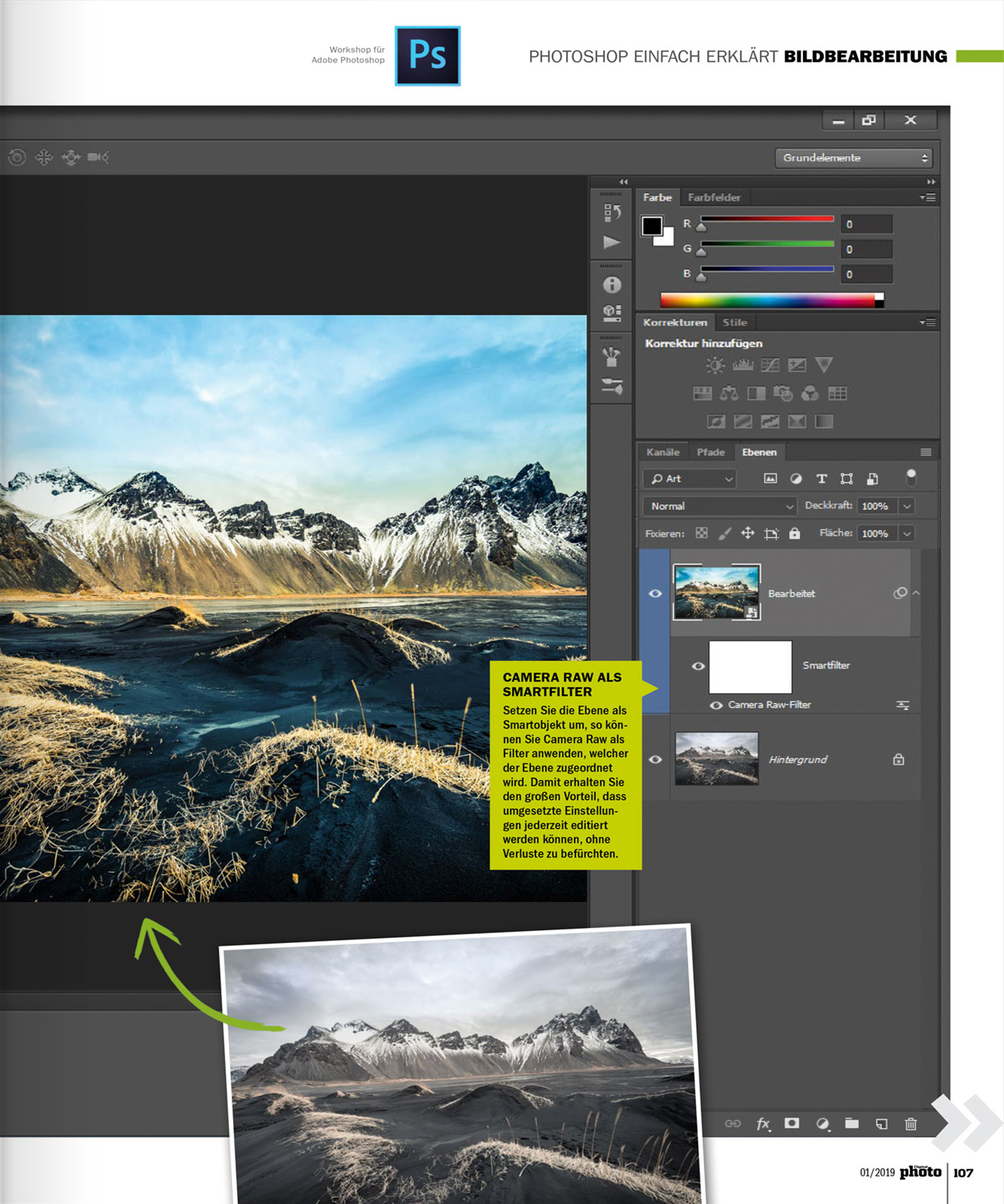The width and height of the screenshot is (1004, 1204).
Task: Lock all with the padlock icon
Action: (794, 534)
